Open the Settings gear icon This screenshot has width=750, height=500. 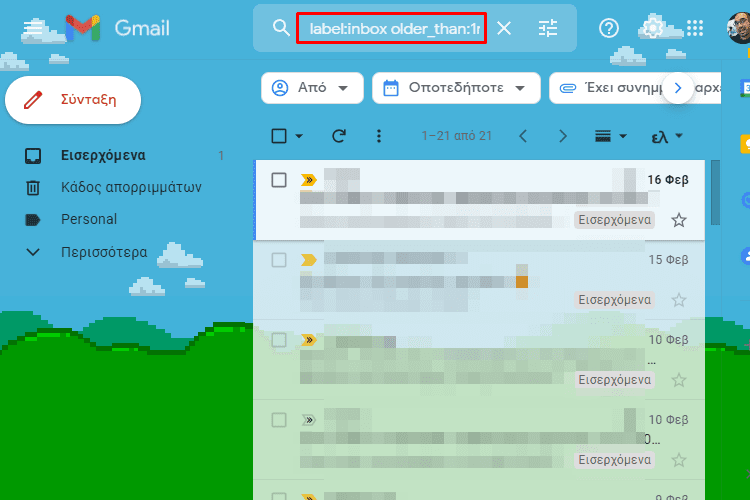[x=652, y=28]
